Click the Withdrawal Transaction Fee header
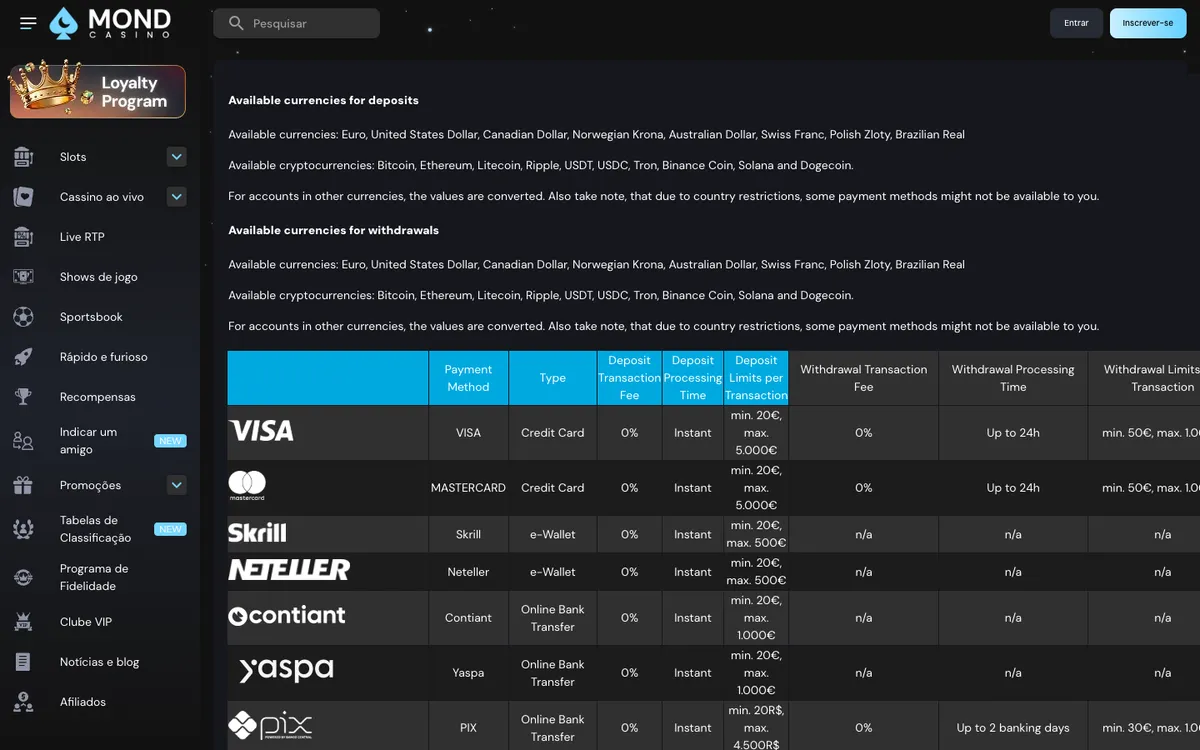The image size is (1200, 750). [x=864, y=378]
